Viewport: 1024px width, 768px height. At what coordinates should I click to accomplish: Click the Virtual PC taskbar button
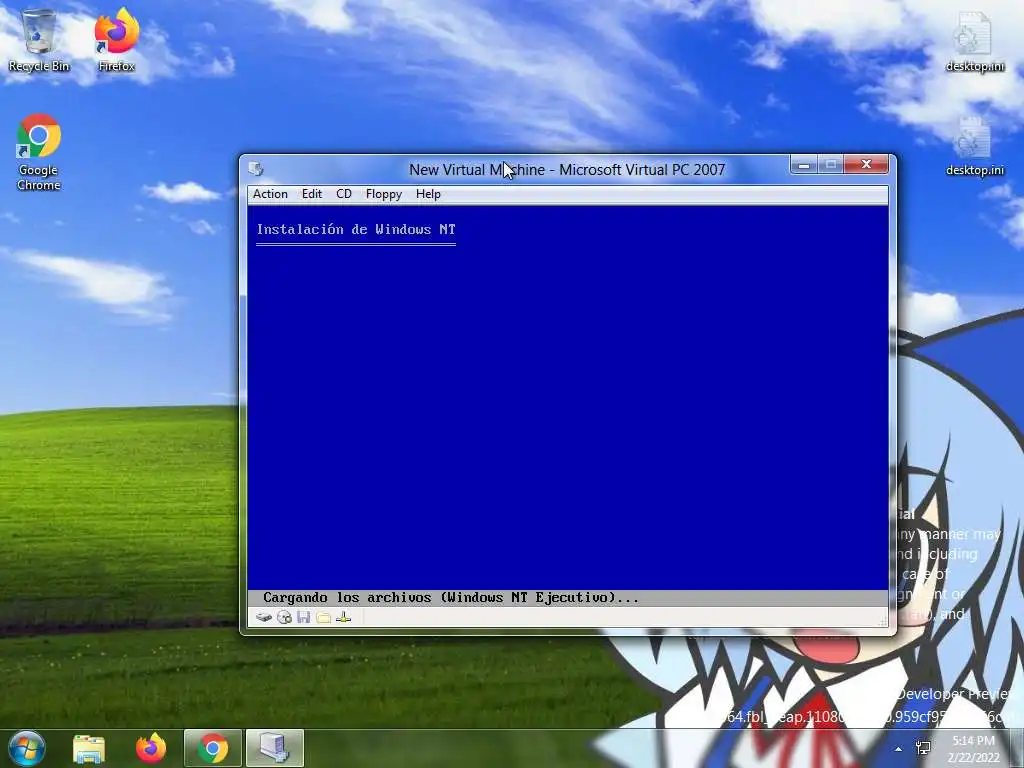click(x=274, y=748)
